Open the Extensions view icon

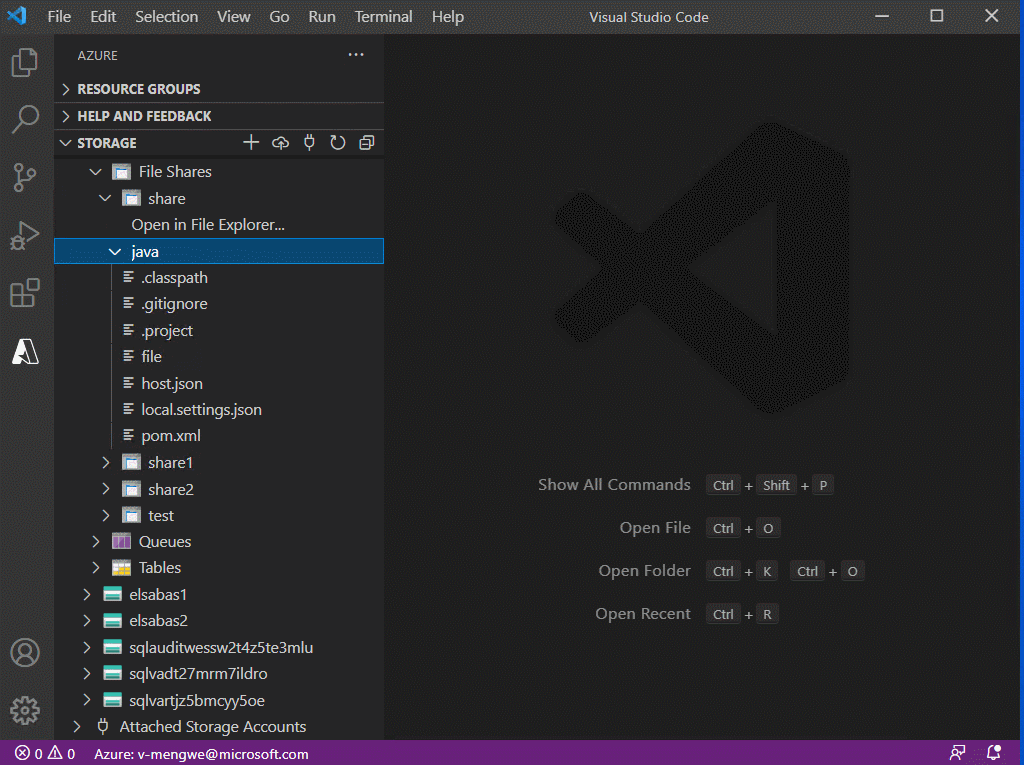pyautogui.click(x=25, y=293)
